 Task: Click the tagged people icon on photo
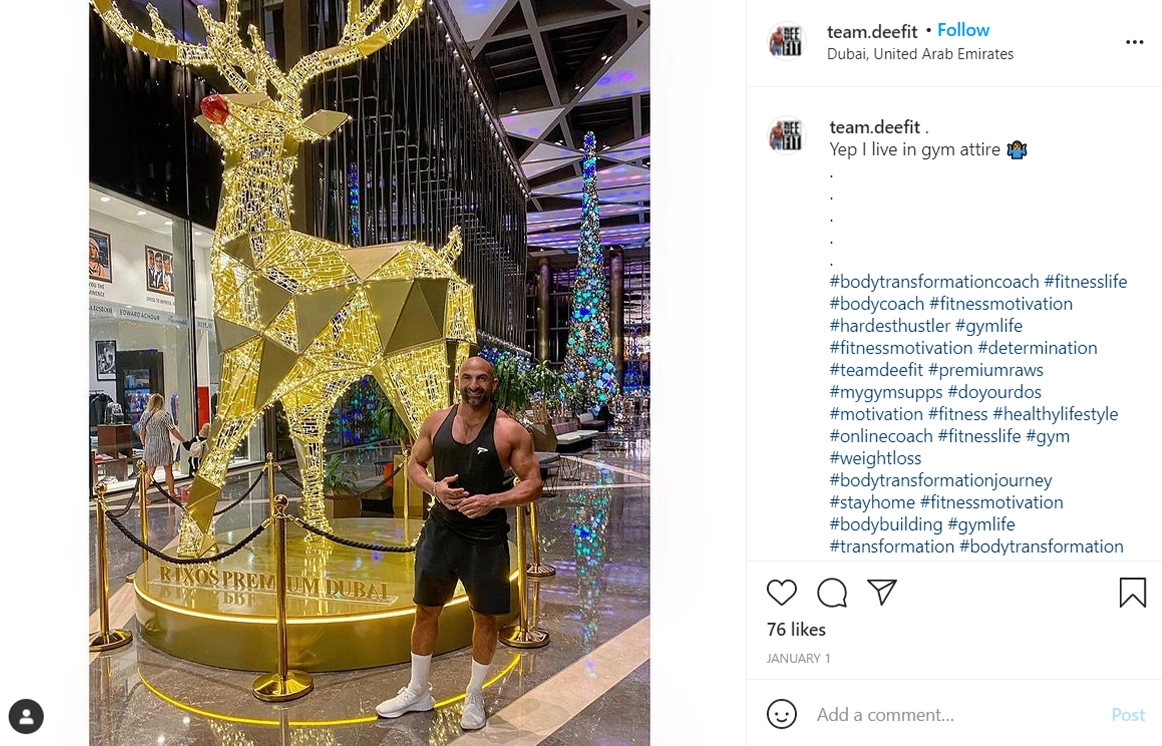(x=26, y=716)
